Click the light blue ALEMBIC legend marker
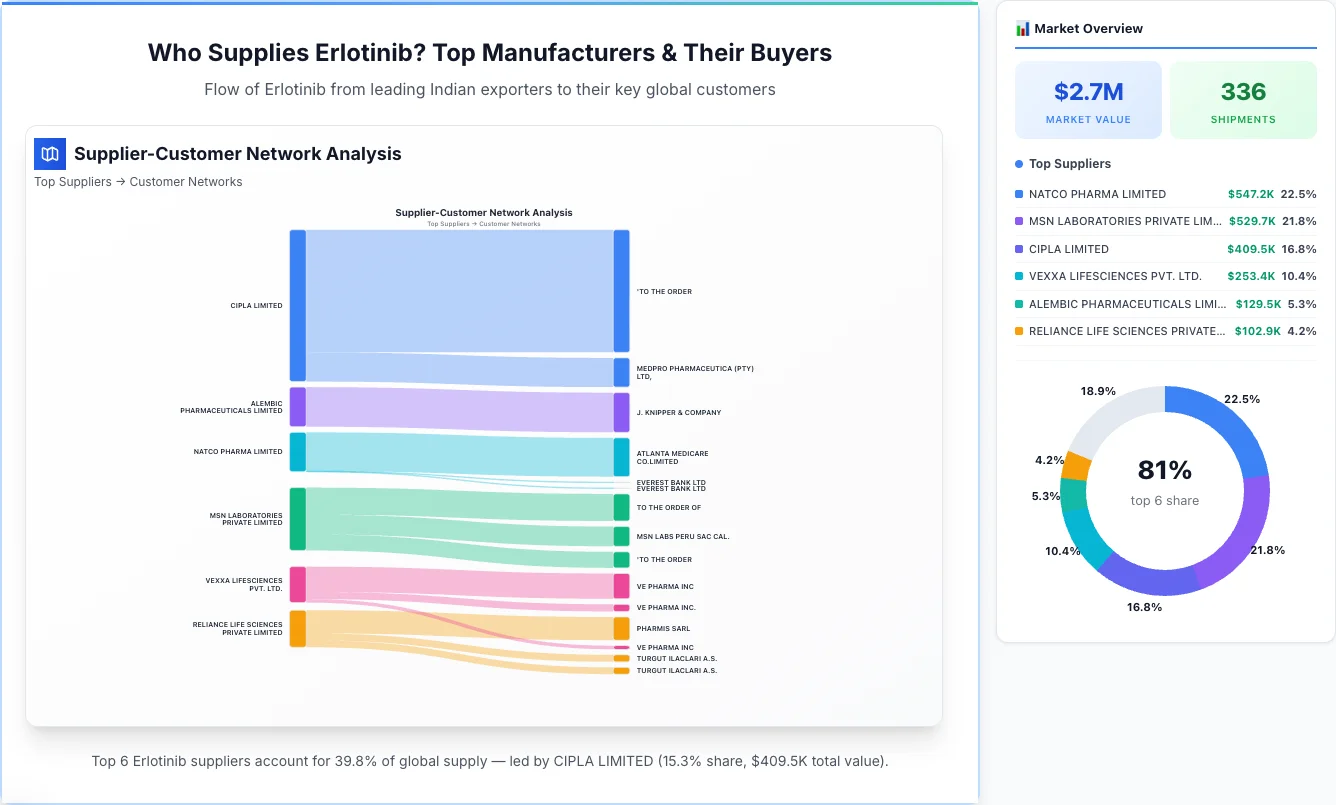The width and height of the screenshot is (1336, 805). pos(1017,304)
